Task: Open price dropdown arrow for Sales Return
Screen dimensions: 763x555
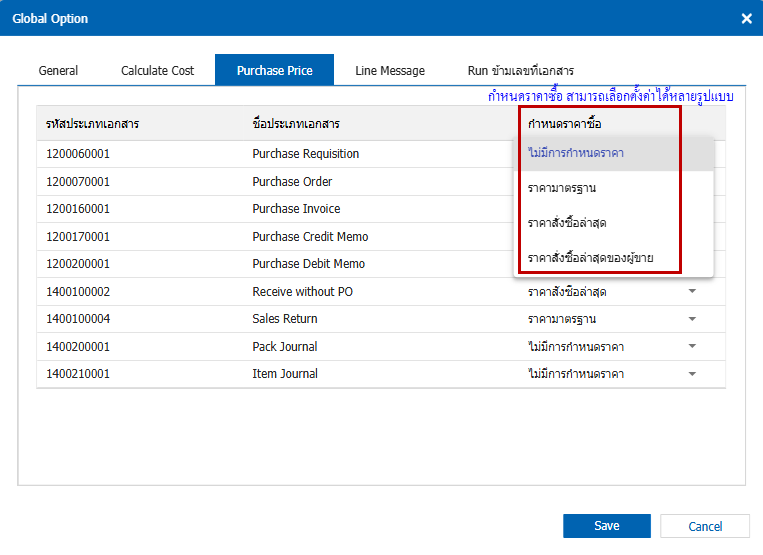Action: pyautogui.click(x=692, y=319)
